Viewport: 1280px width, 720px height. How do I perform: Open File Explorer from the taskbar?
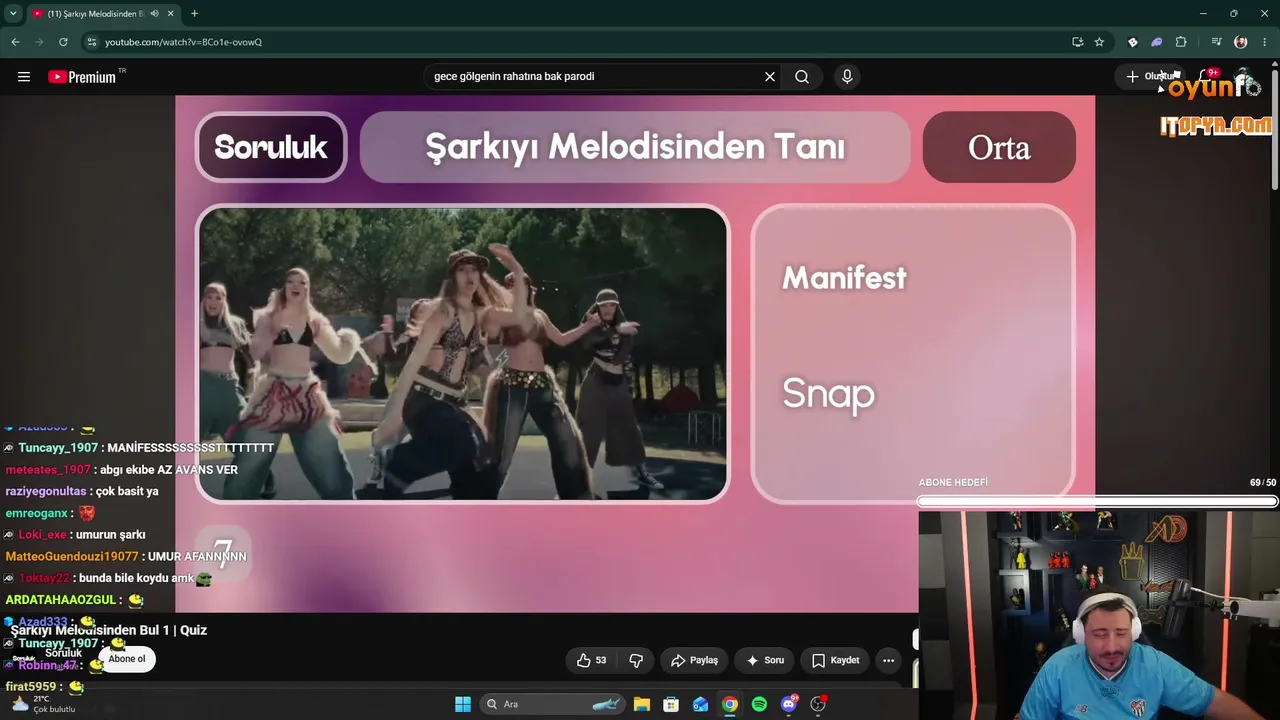(x=642, y=704)
